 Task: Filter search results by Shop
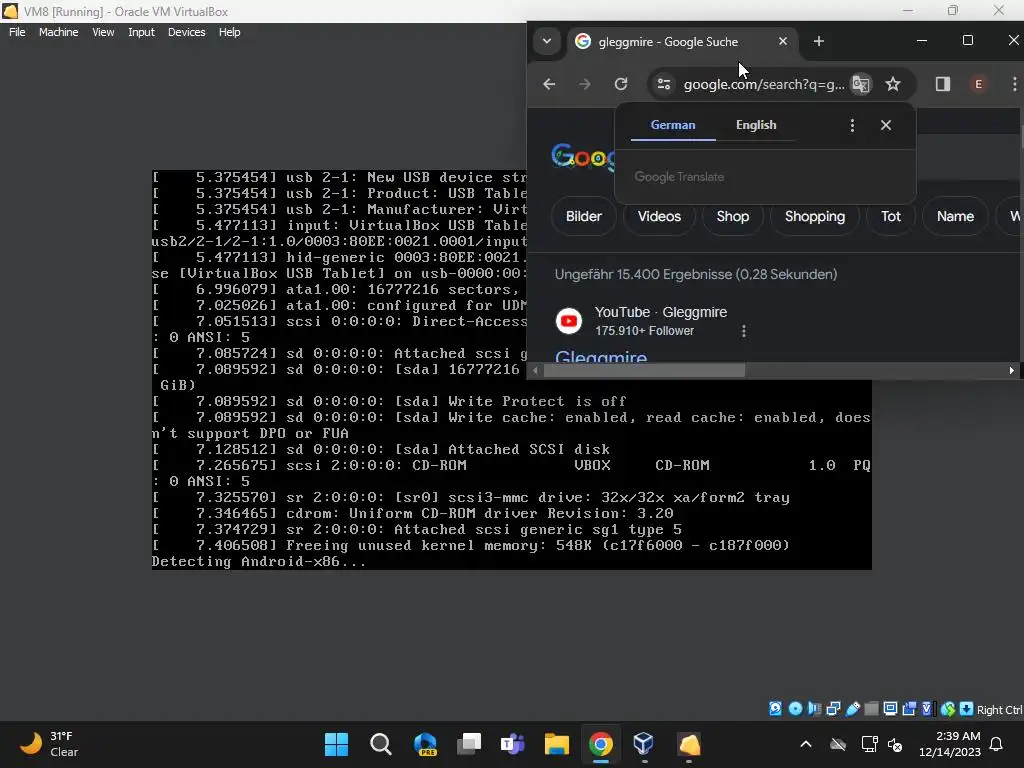(733, 216)
